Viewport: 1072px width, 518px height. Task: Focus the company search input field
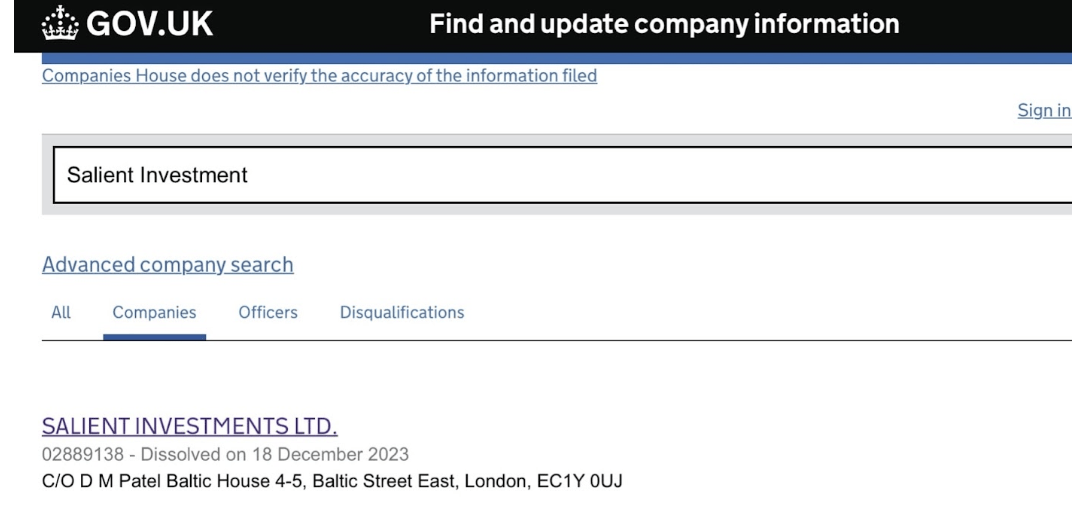point(563,174)
